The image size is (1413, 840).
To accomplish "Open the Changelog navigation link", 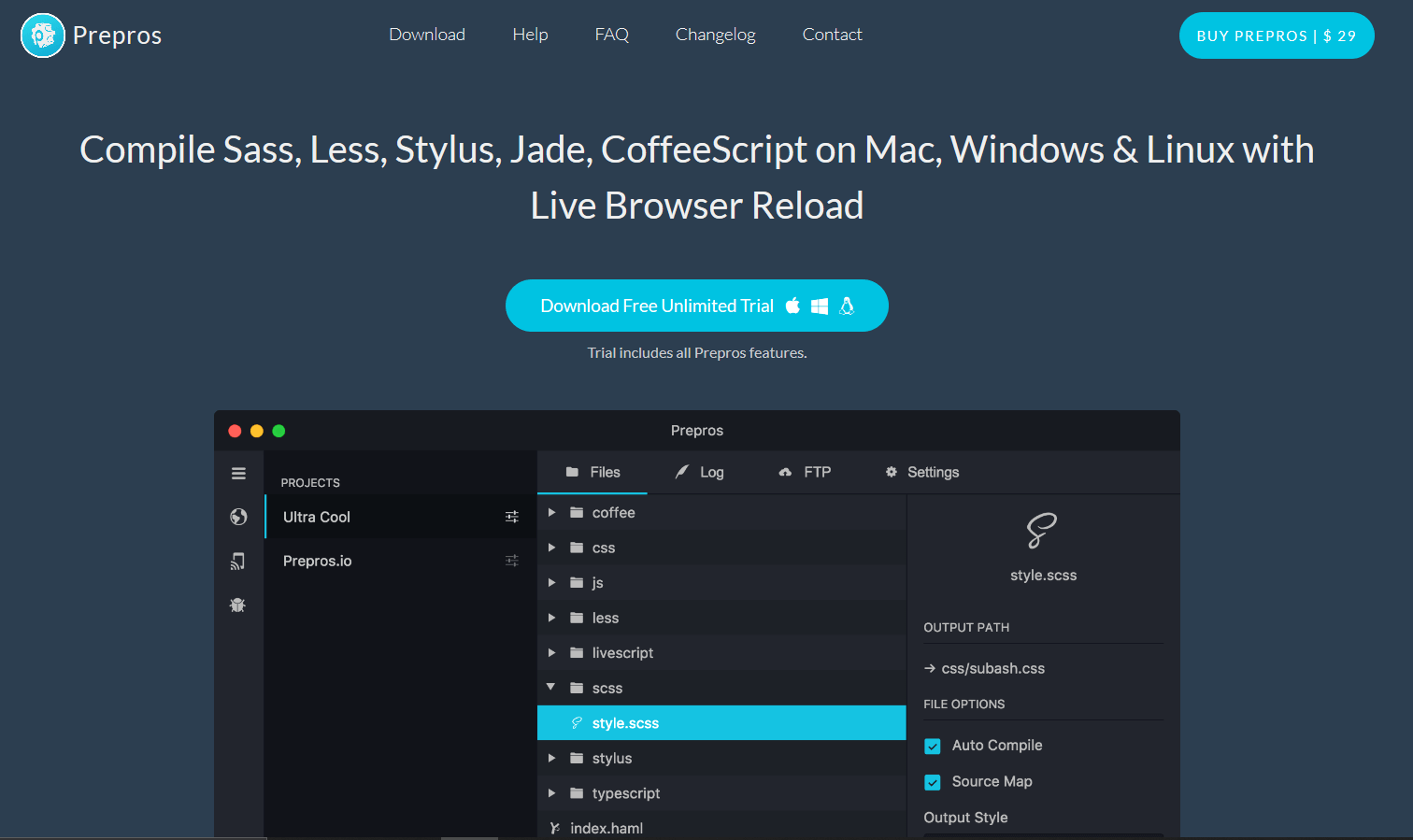I will (x=715, y=35).
